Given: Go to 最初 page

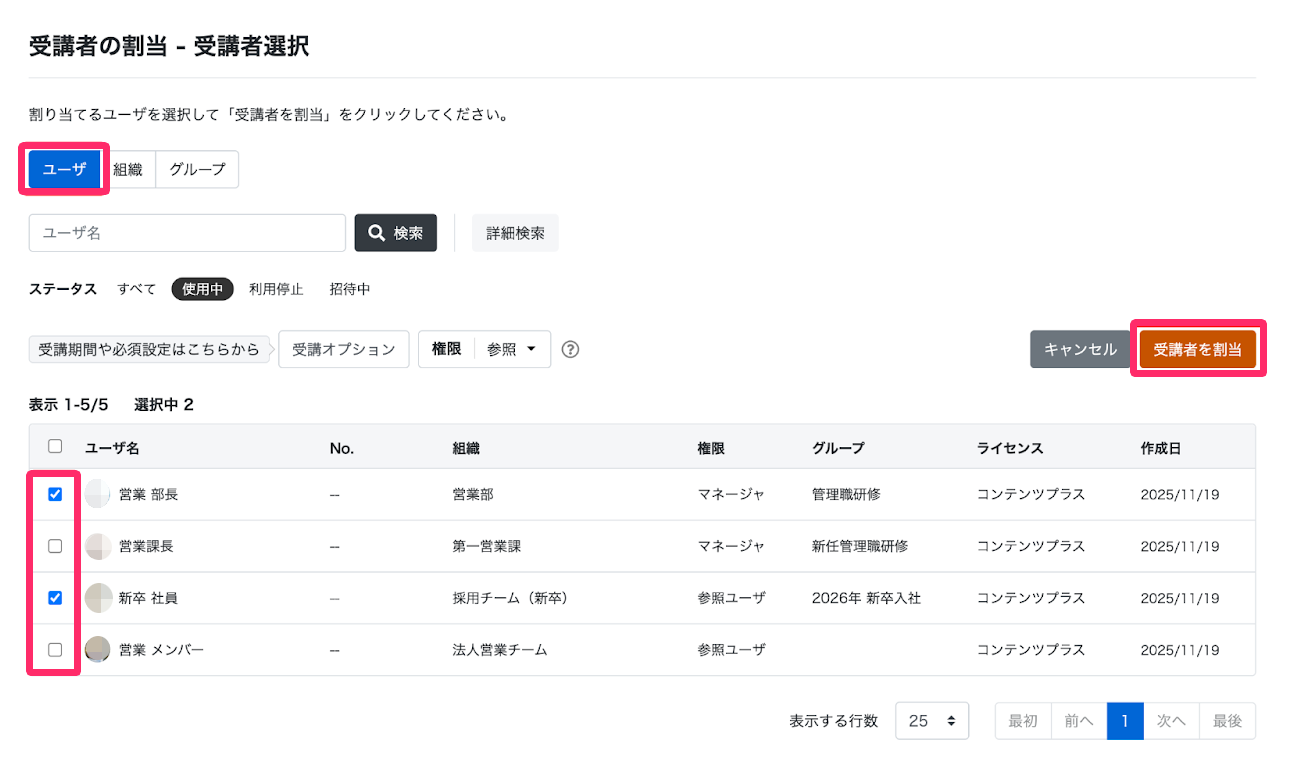Looking at the screenshot, I should (1023, 720).
